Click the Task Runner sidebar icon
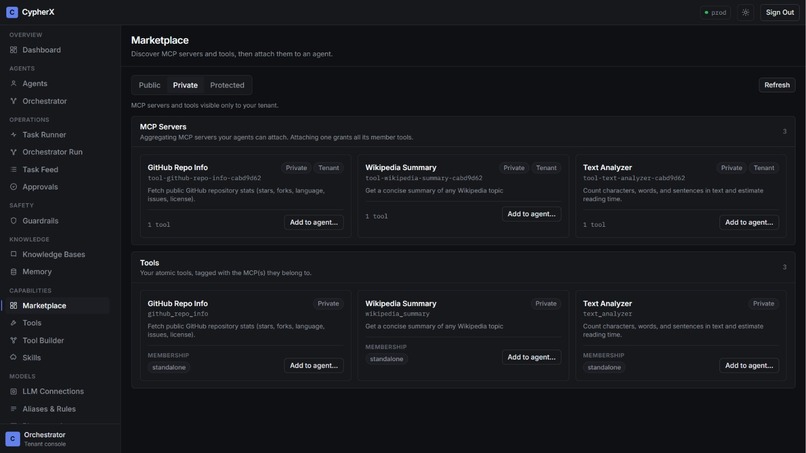The height and width of the screenshot is (453, 806). pos(13,135)
